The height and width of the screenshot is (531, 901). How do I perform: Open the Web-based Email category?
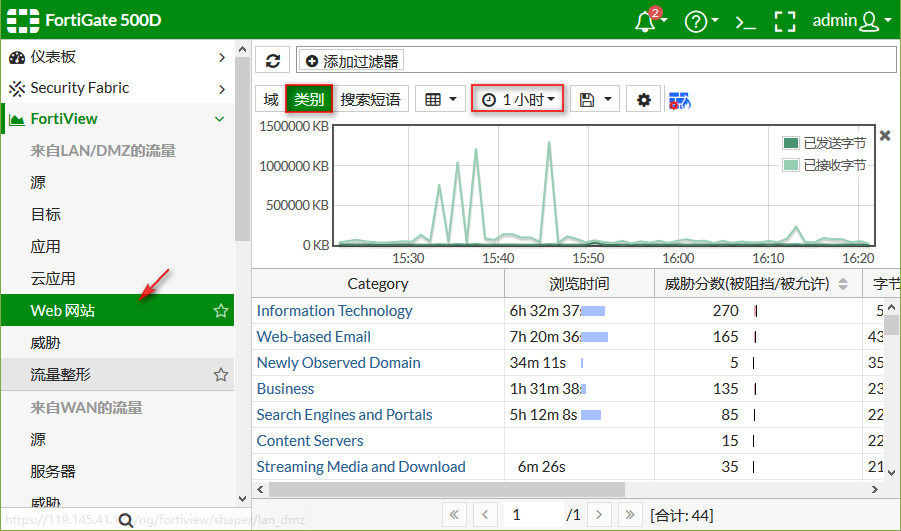pyautogui.click(x=314, y=337)
